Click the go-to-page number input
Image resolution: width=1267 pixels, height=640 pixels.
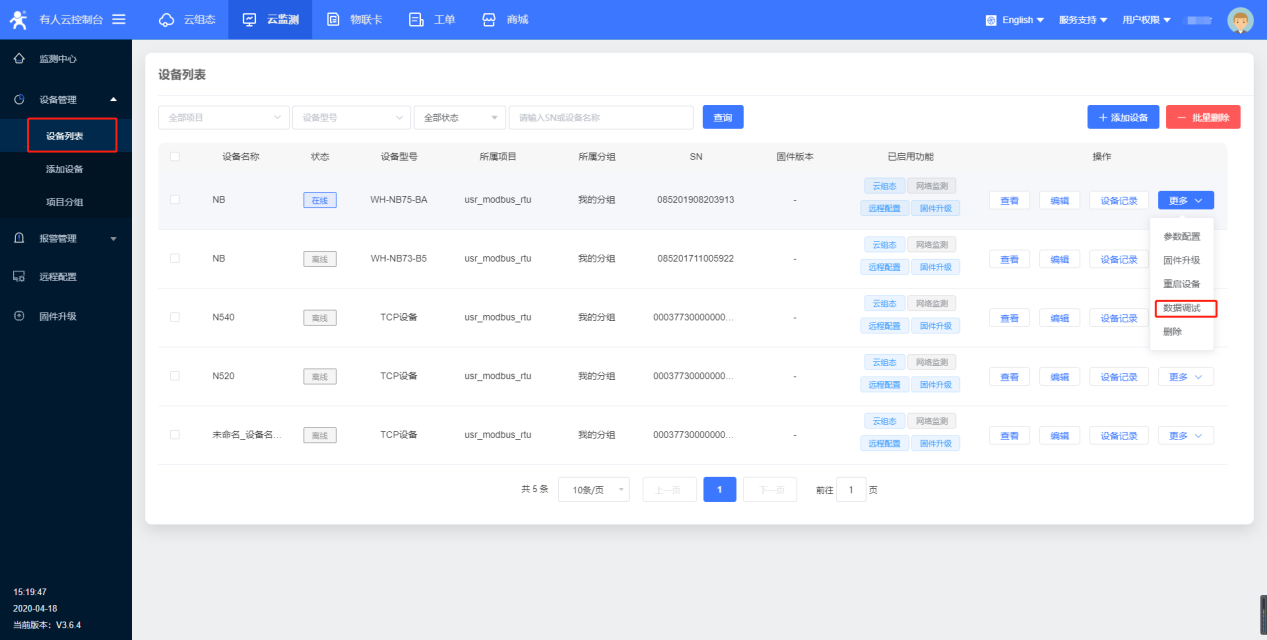851,490
